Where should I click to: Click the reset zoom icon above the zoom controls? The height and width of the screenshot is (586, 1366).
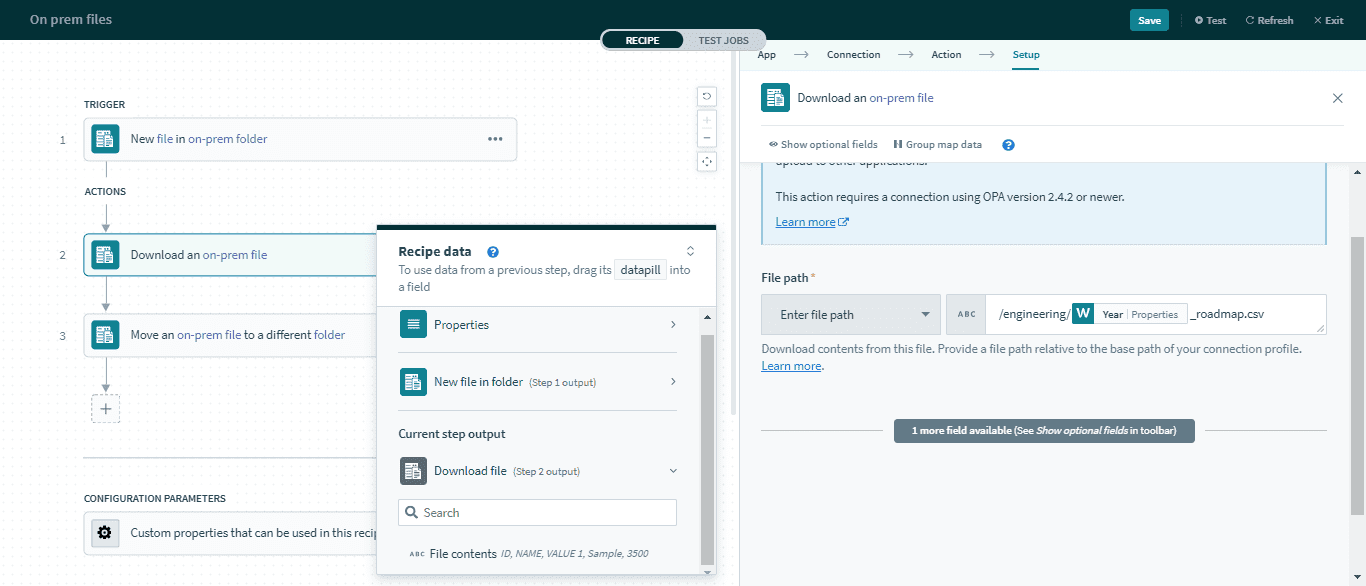tap(707, 96)
